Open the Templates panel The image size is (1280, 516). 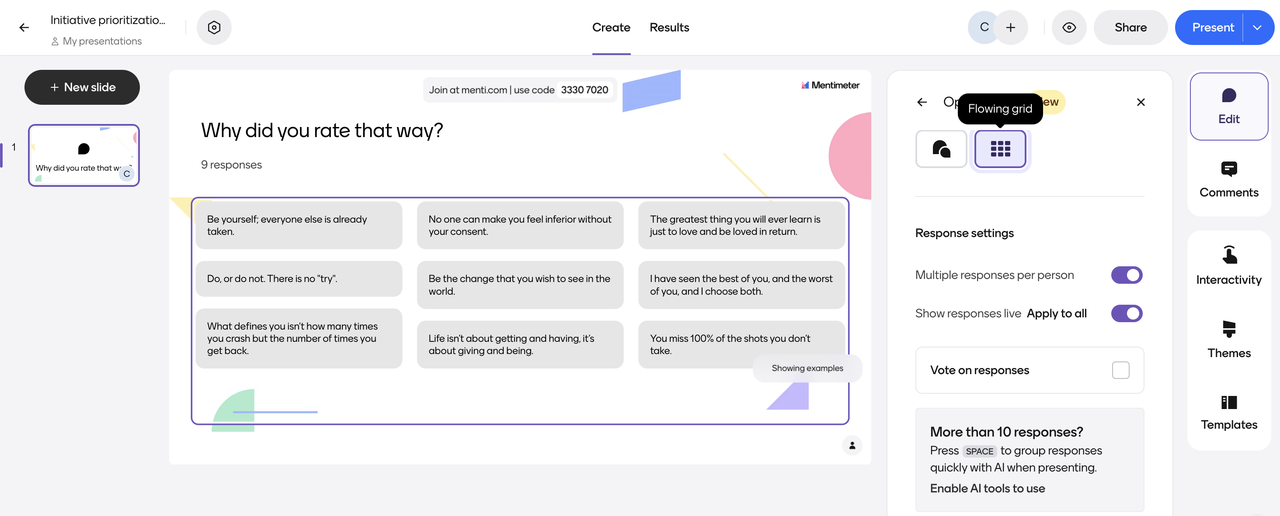[x=1229, y=412]
